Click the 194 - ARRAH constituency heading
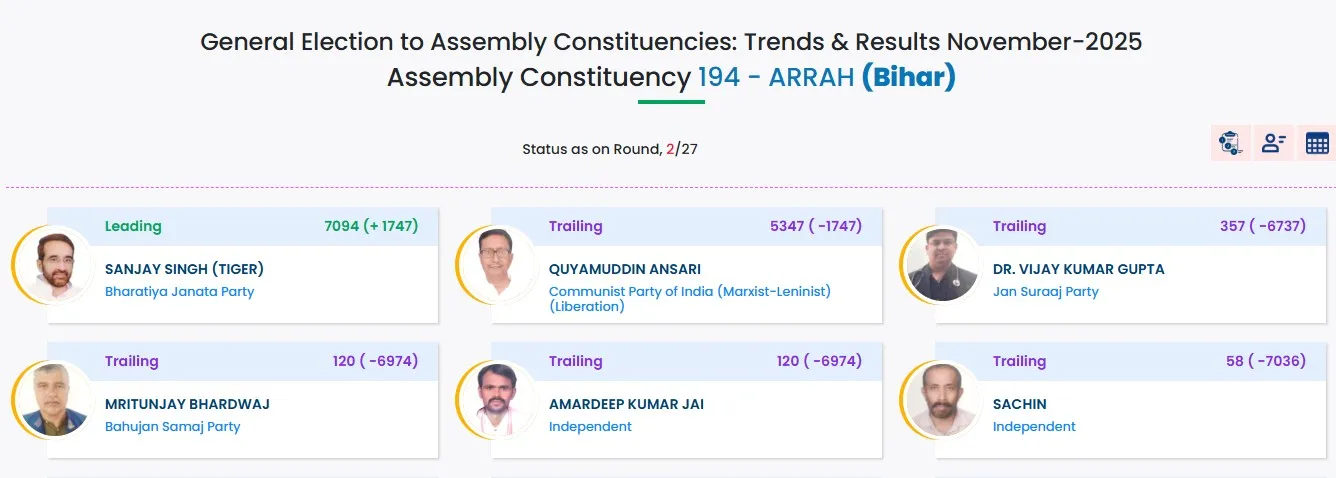 tap(775, 77)
